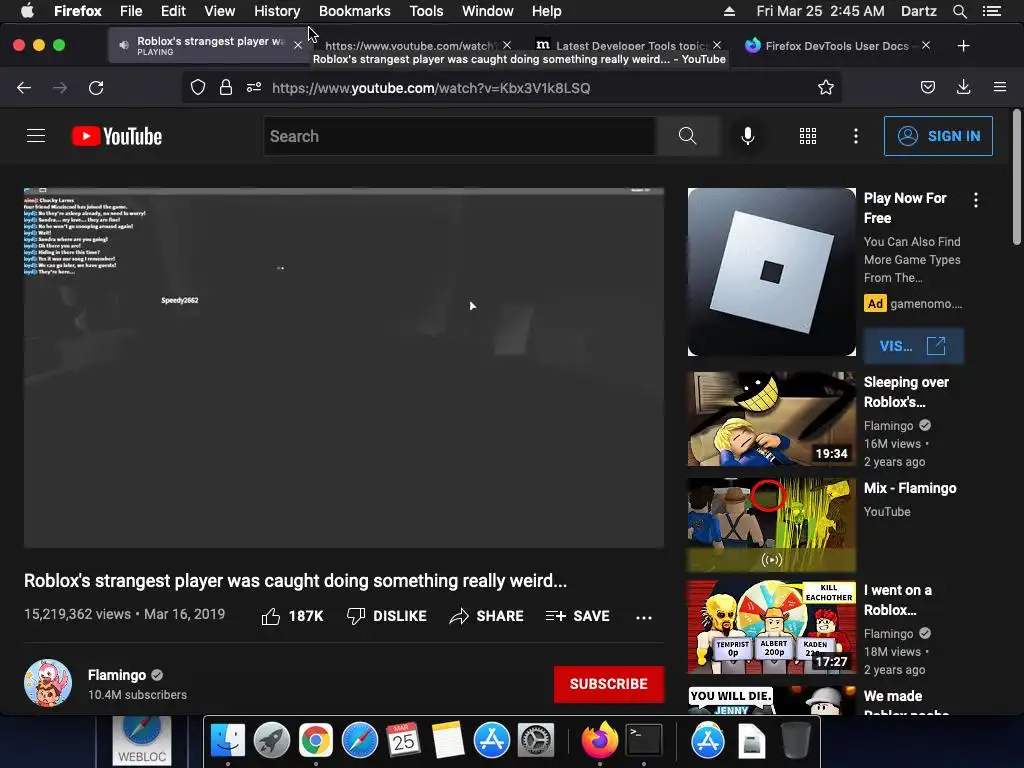Screen dimensions: 1024x768
Task: Open the 'I went on a Roblox...' video thumbnail
Action: tap(772, 627)
